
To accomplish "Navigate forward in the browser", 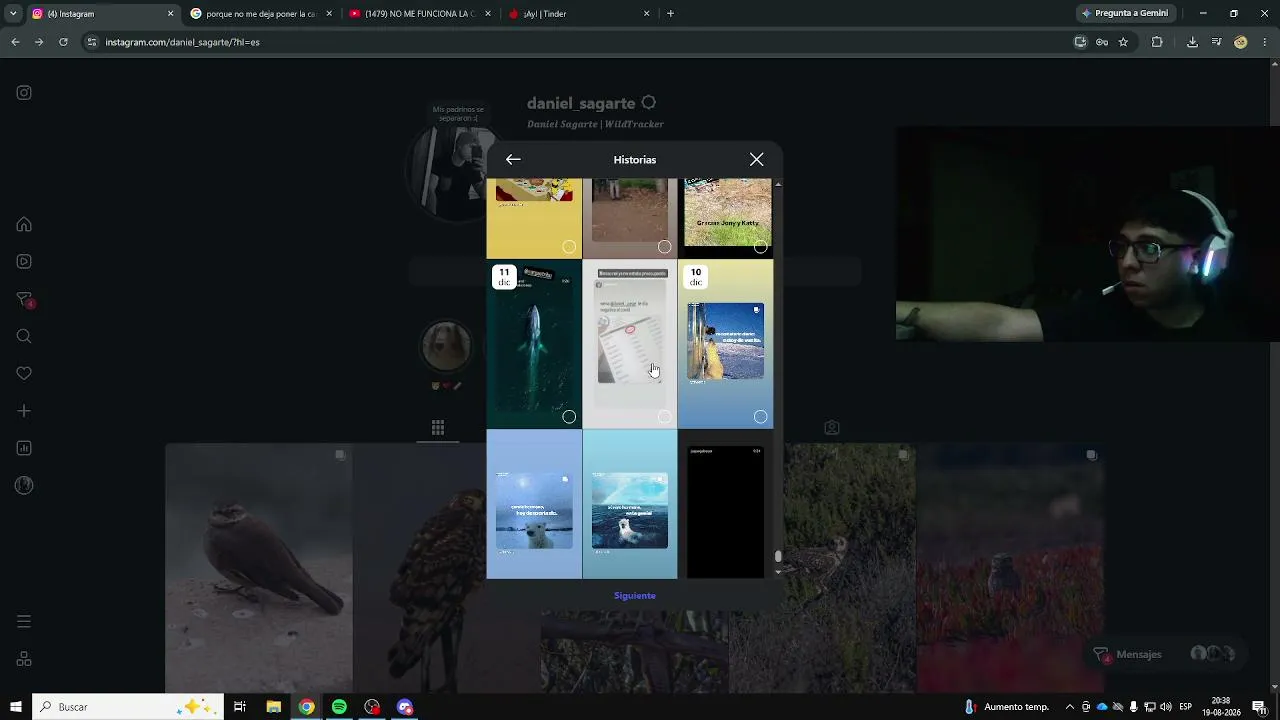I will 39,42.
